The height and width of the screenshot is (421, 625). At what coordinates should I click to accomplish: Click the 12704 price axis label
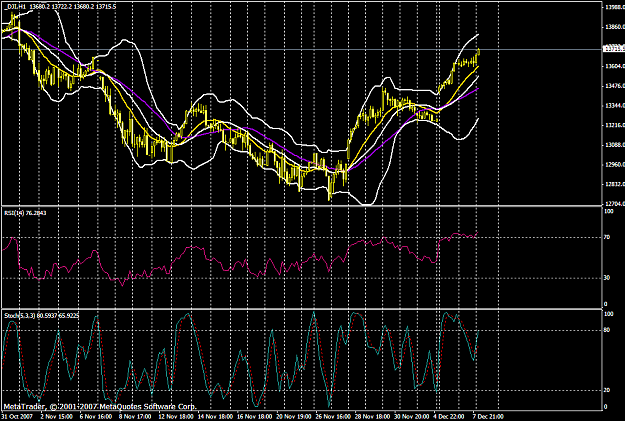click(615, 204)
